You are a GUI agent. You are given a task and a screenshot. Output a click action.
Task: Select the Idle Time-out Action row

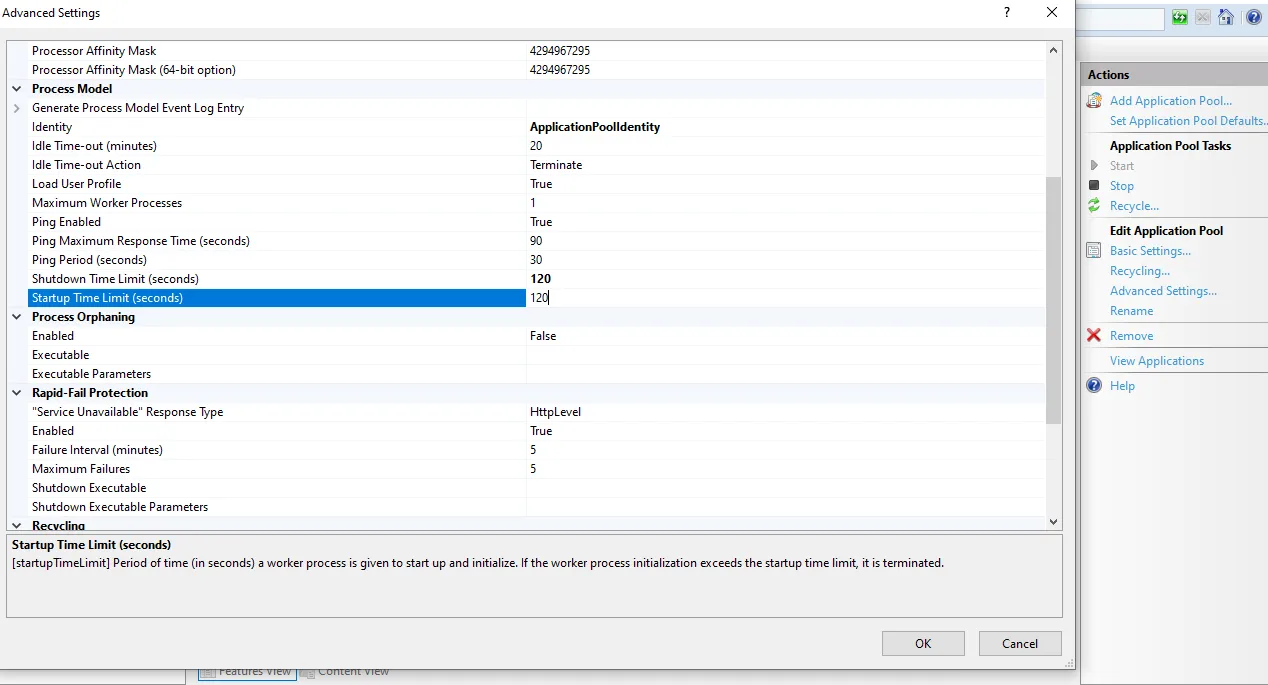[535, 165]
